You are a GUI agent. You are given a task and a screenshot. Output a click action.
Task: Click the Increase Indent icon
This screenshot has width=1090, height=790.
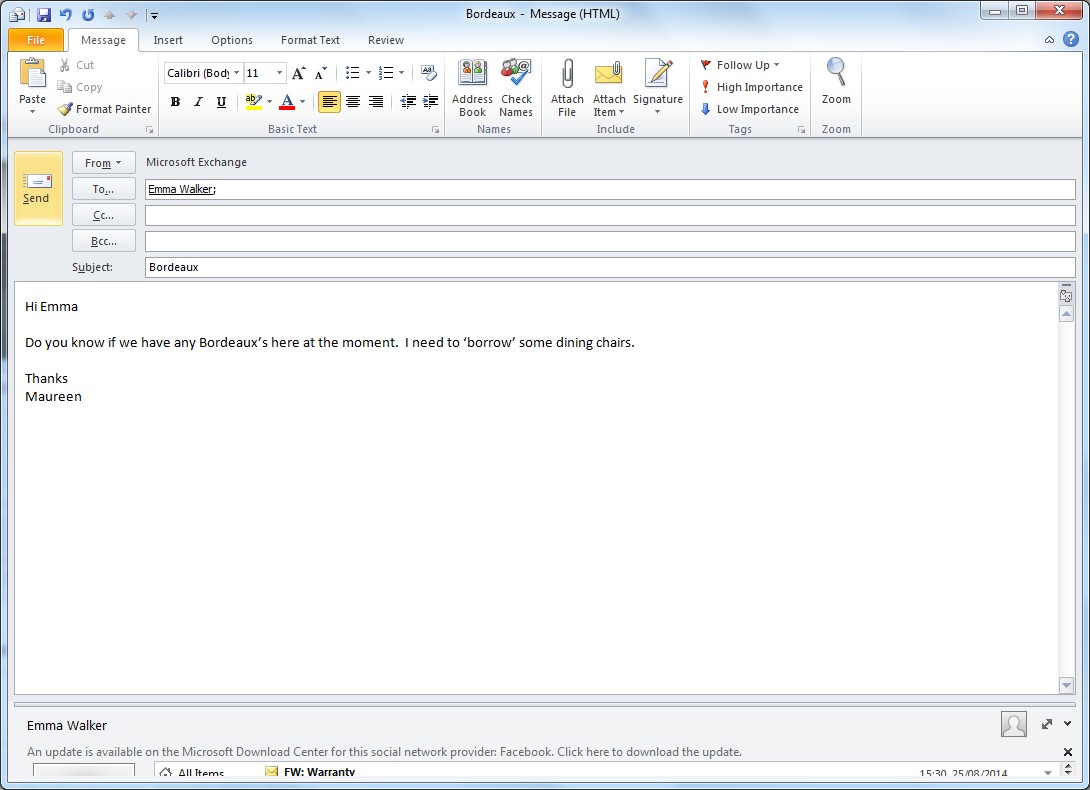tap(430, 102)
